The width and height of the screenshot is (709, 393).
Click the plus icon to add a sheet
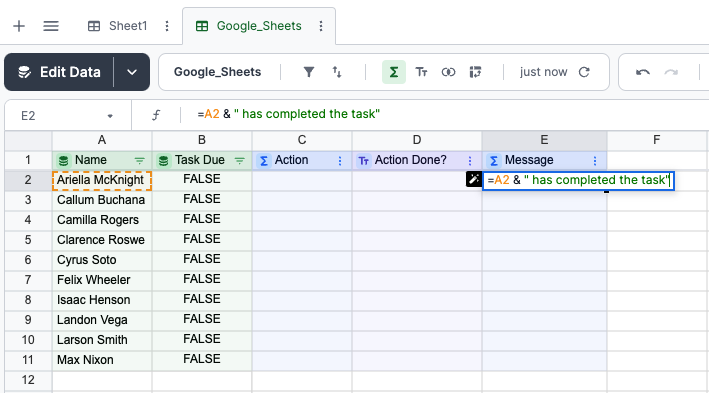[x=19, y=26]
